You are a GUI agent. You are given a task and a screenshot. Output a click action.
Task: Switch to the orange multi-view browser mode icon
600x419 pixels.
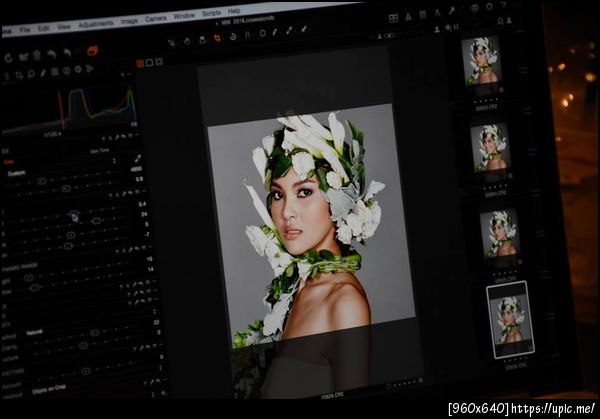click(x=140, y=64)
